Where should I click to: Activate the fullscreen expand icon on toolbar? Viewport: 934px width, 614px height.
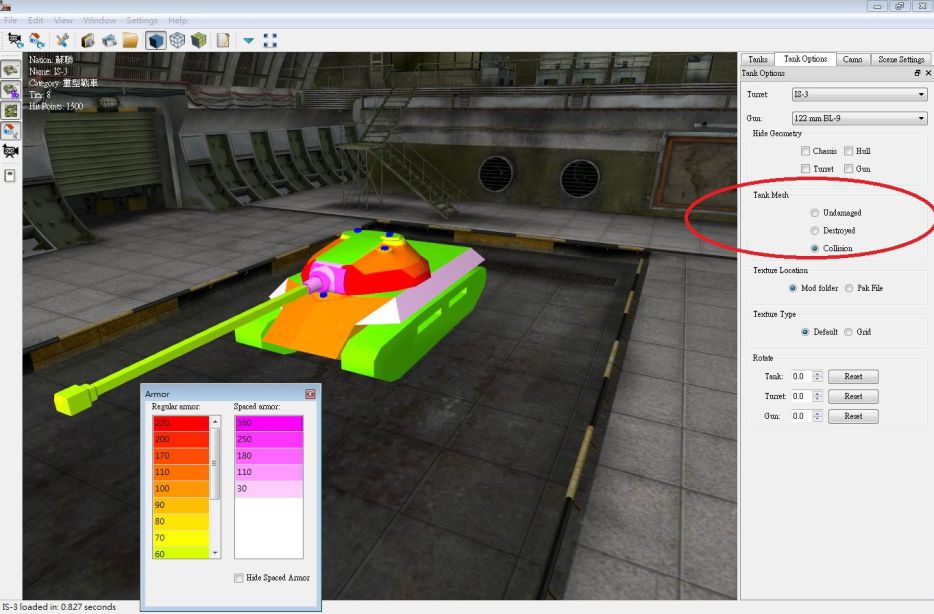pyautogui.click(x=270, y=40)
